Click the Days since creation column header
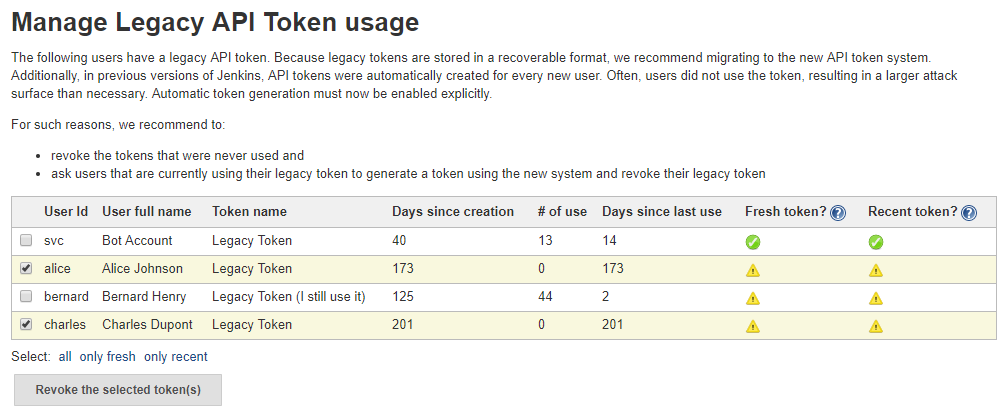 [x=453, y=212]
